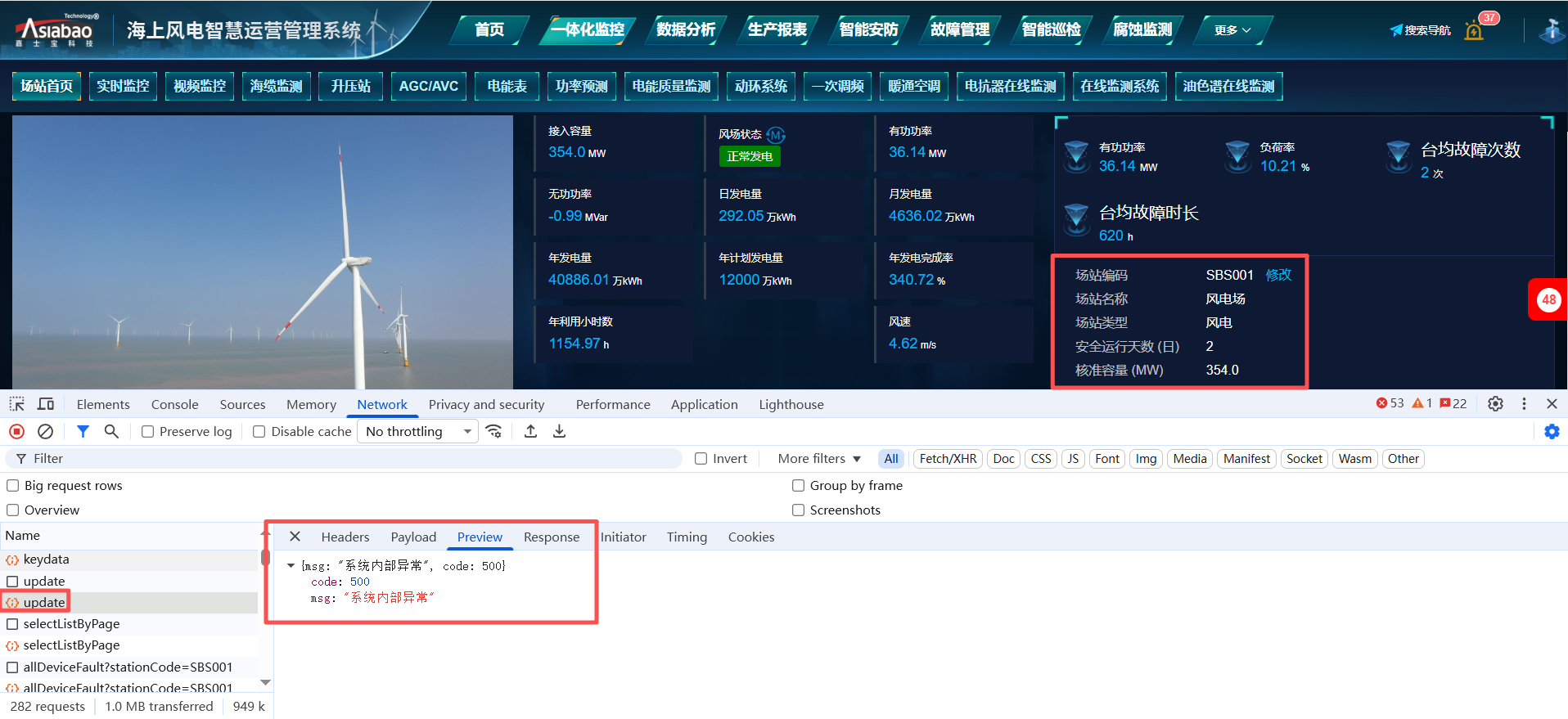
Task: Open DevTools settings gear
Action: tap(1495, 403)
